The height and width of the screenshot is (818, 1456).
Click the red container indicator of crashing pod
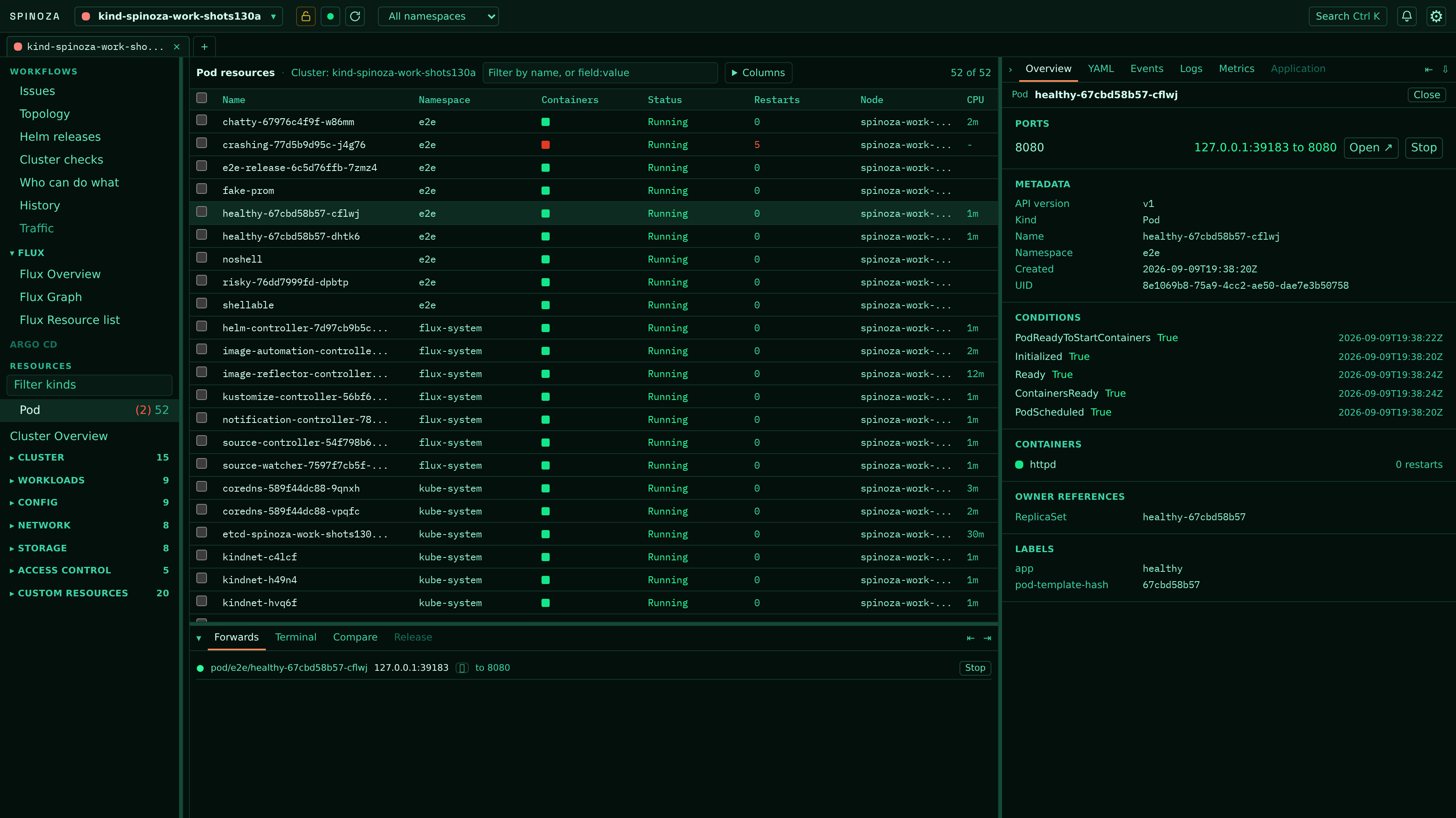point(546,145)
